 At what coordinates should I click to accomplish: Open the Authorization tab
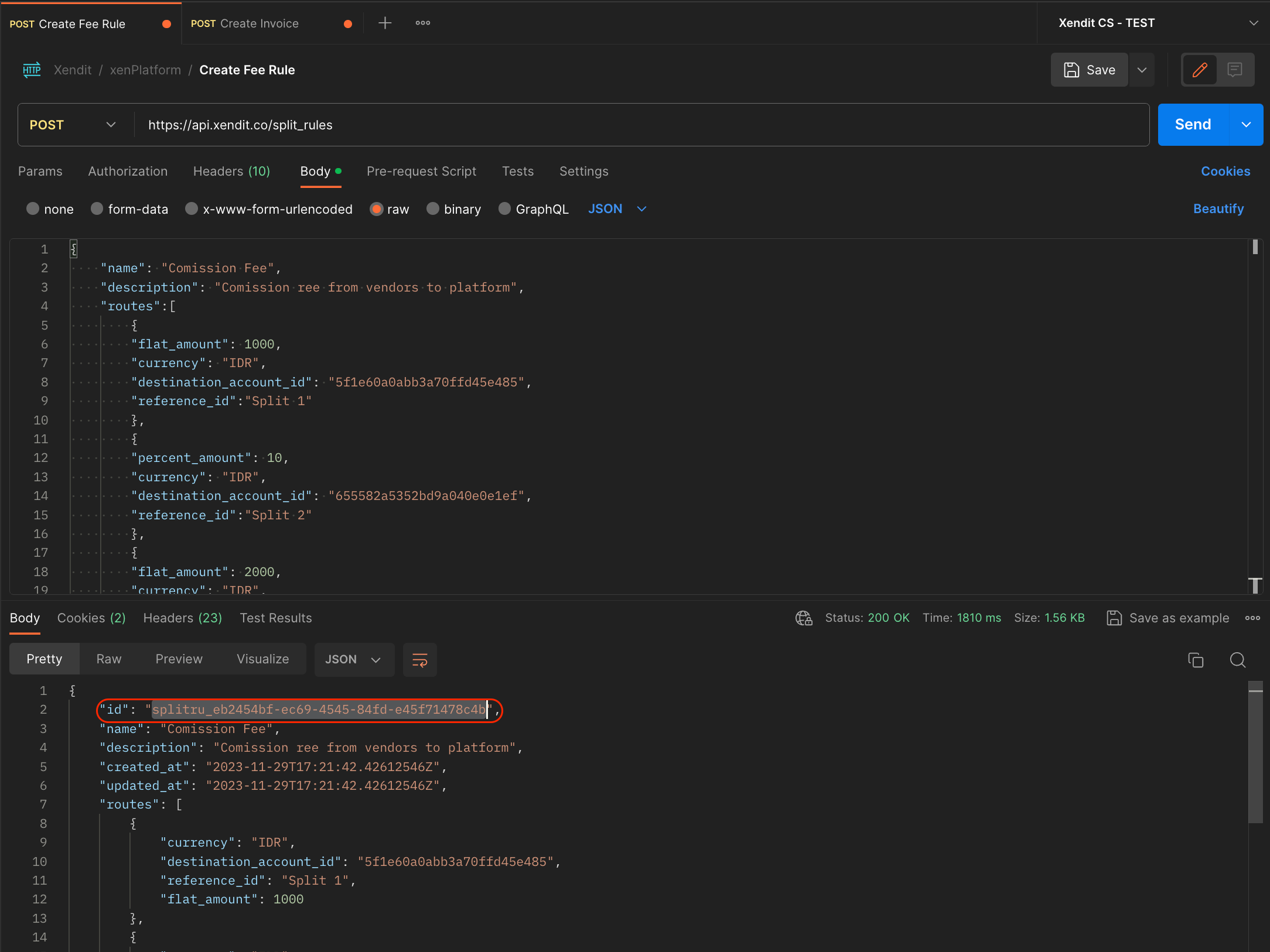coord(128,171)
